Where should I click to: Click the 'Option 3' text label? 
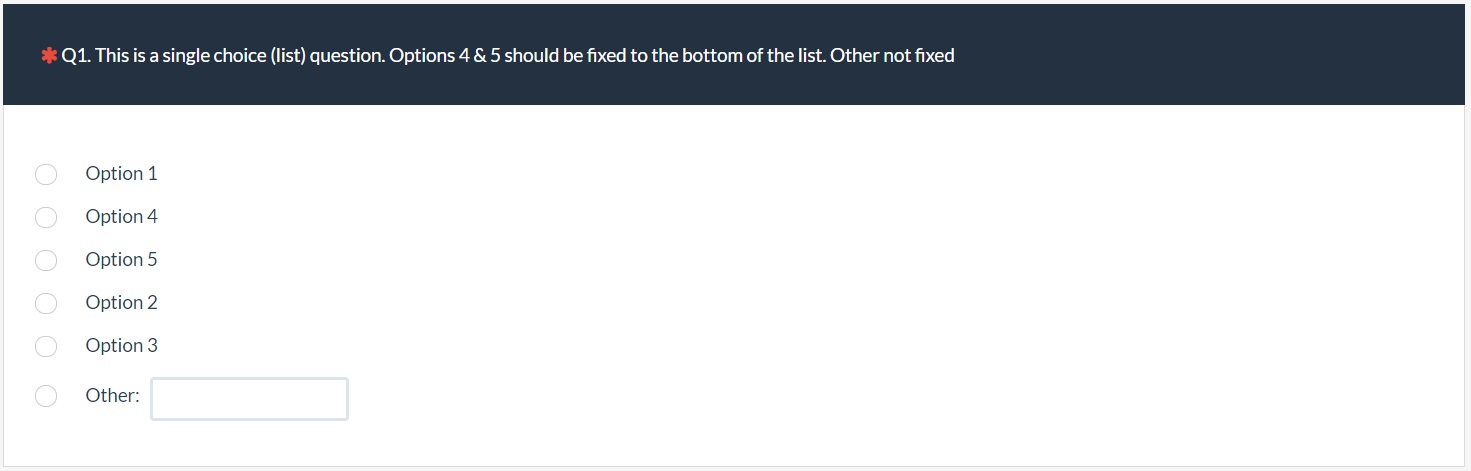[x=121, y=346]
